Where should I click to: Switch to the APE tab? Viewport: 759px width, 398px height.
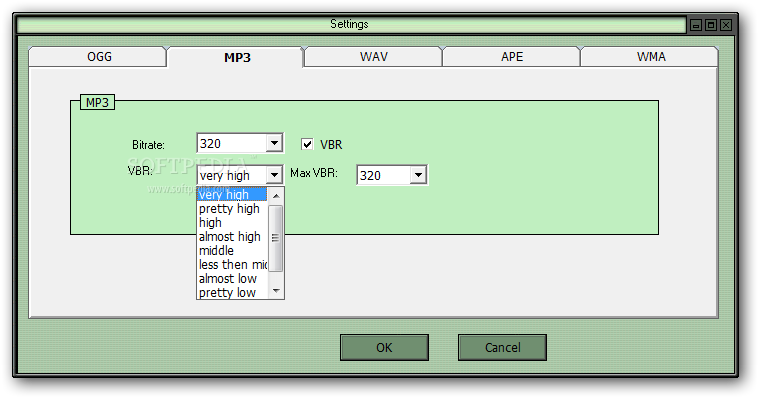[x=512, y=57]
